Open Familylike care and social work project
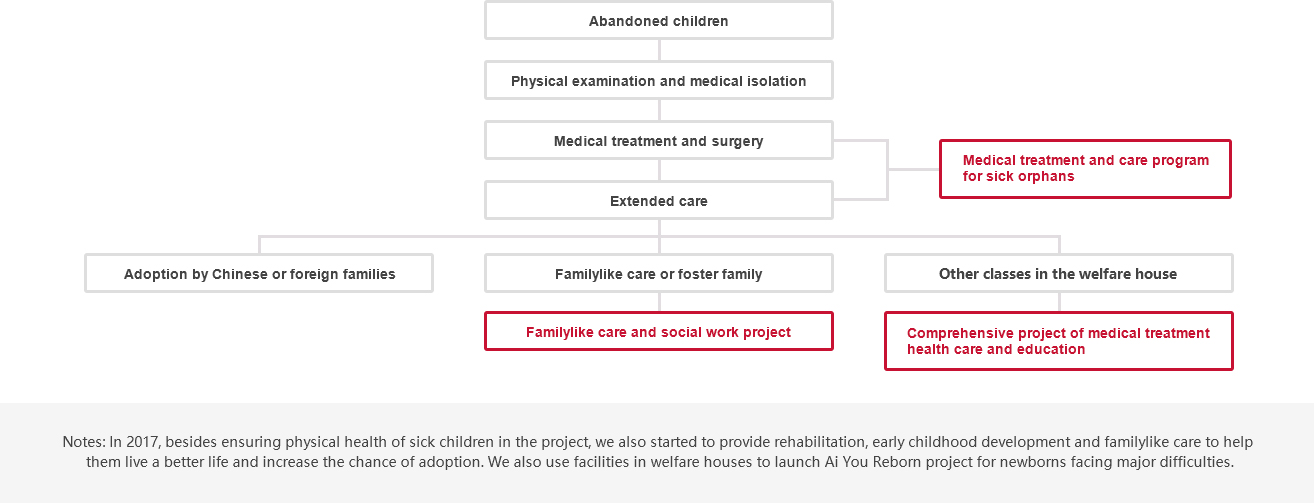This screenshot has height=503, width=1314. 658,331
